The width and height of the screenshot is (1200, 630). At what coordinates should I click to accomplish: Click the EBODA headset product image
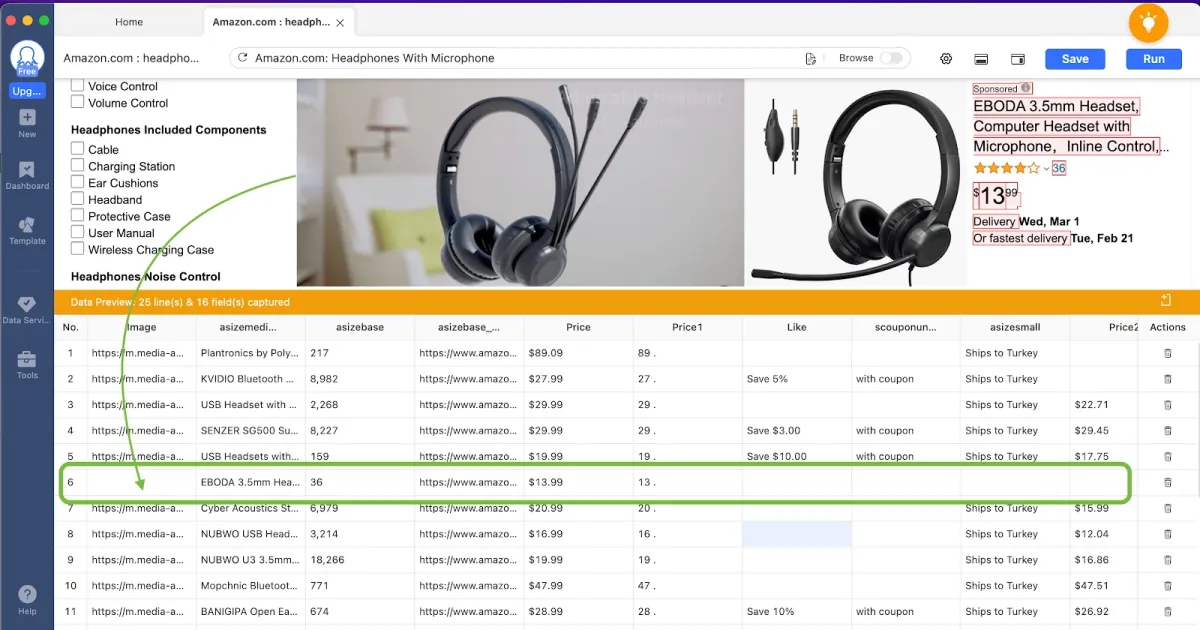(x=856, y=182)
